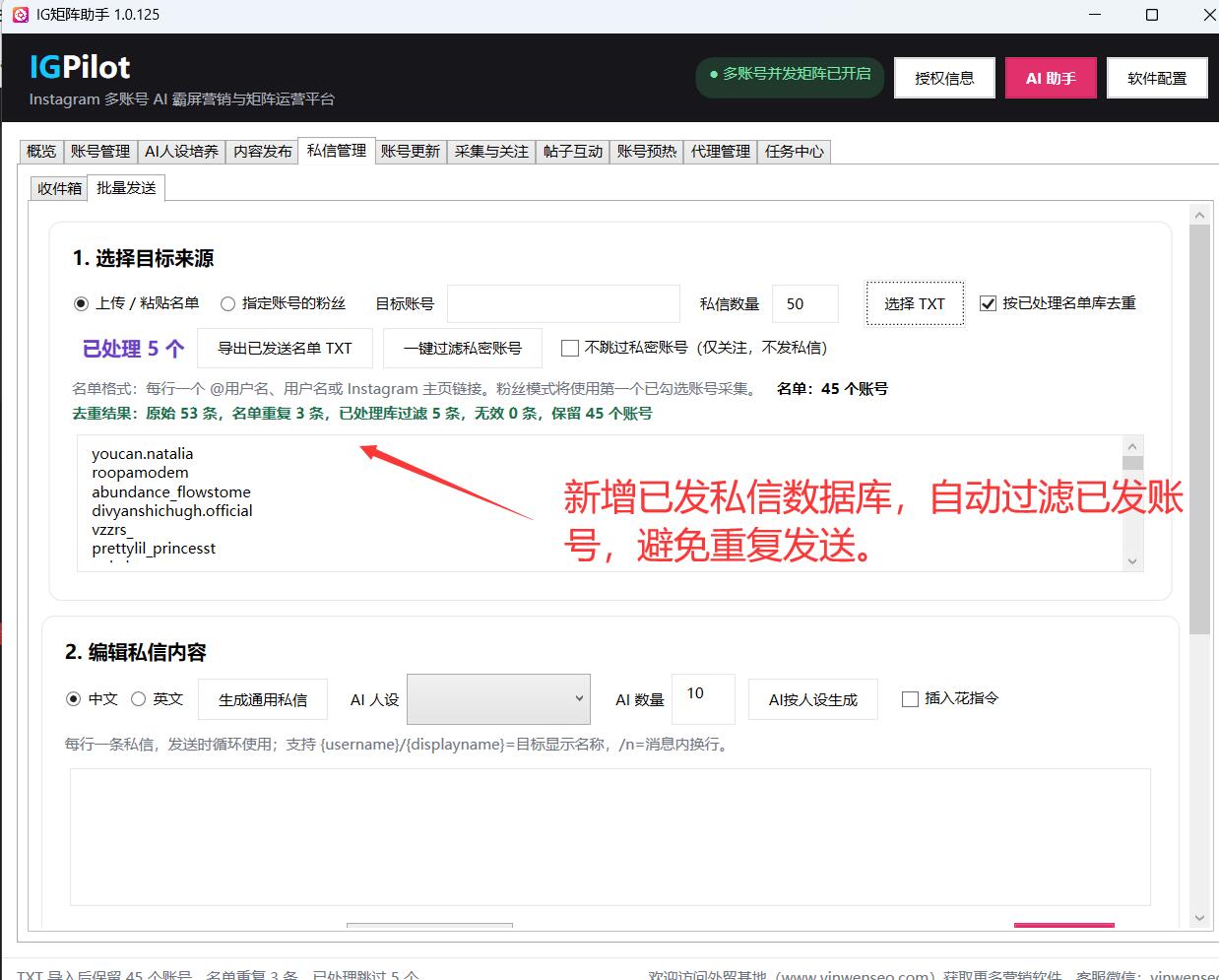Click youcan.natalia in the name list
Image resolution: width=1219 pixels, height=980 pixels.
click(x=143, y=454)
